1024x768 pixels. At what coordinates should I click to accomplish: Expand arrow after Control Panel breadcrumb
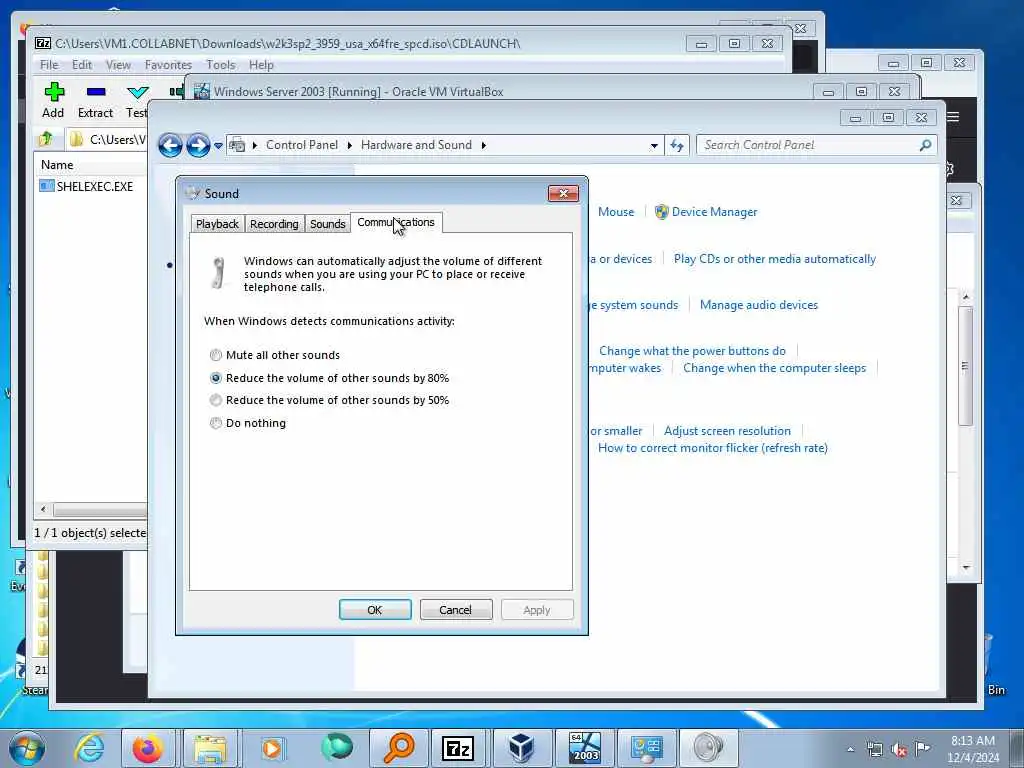[x=349, y=146]
